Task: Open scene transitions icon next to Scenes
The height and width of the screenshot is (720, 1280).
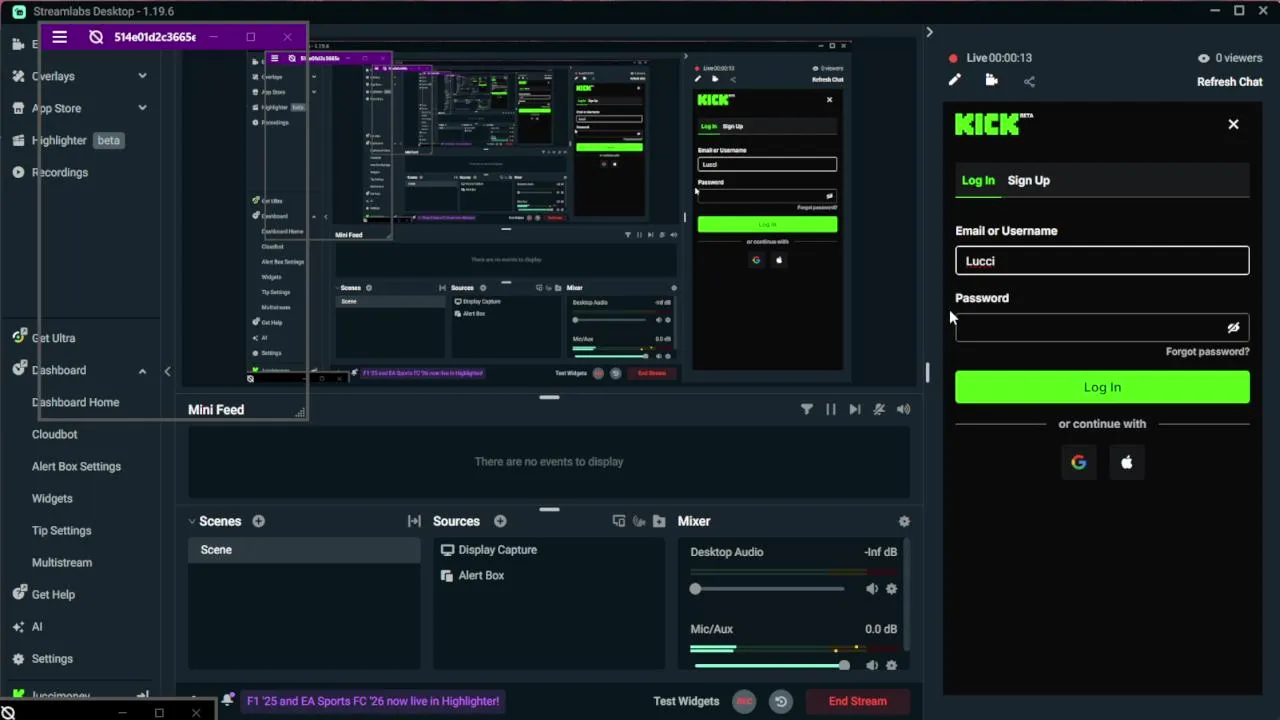Action: pyautogui.click(x=414, y=521)
